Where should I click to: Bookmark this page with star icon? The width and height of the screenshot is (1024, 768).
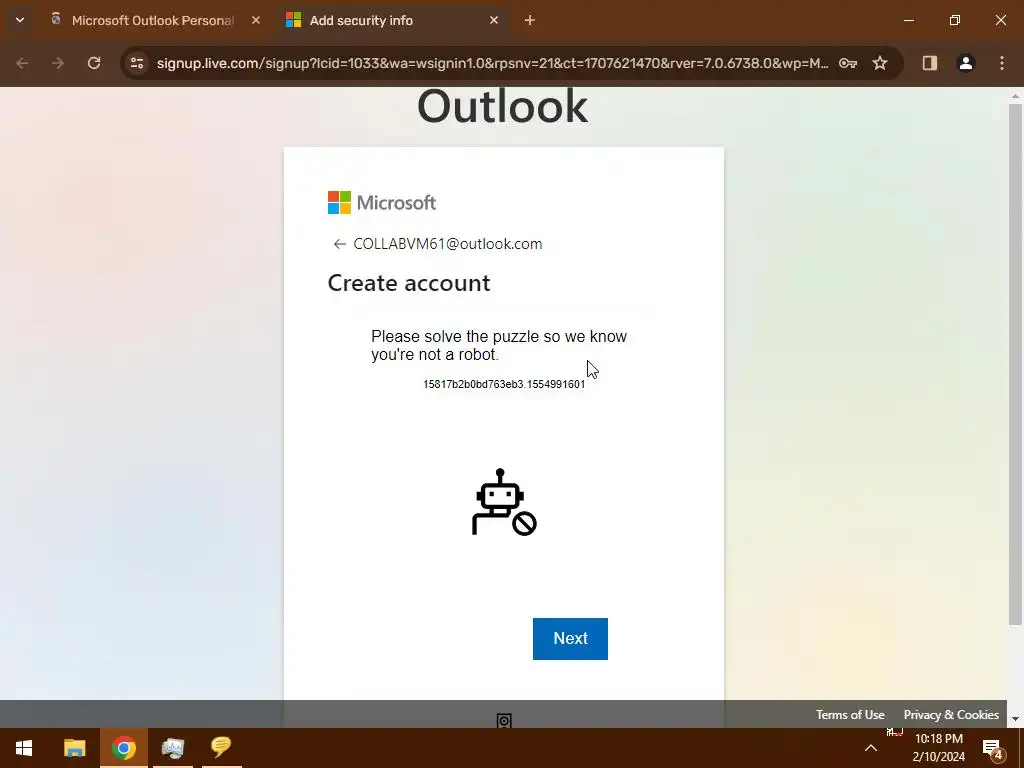[x=880, y=63]
